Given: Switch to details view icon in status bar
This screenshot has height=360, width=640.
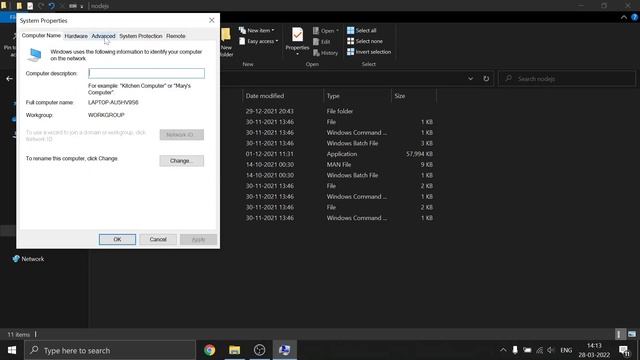Looking at the screenshot, I should pyautogui.click(x=620, y=334).
